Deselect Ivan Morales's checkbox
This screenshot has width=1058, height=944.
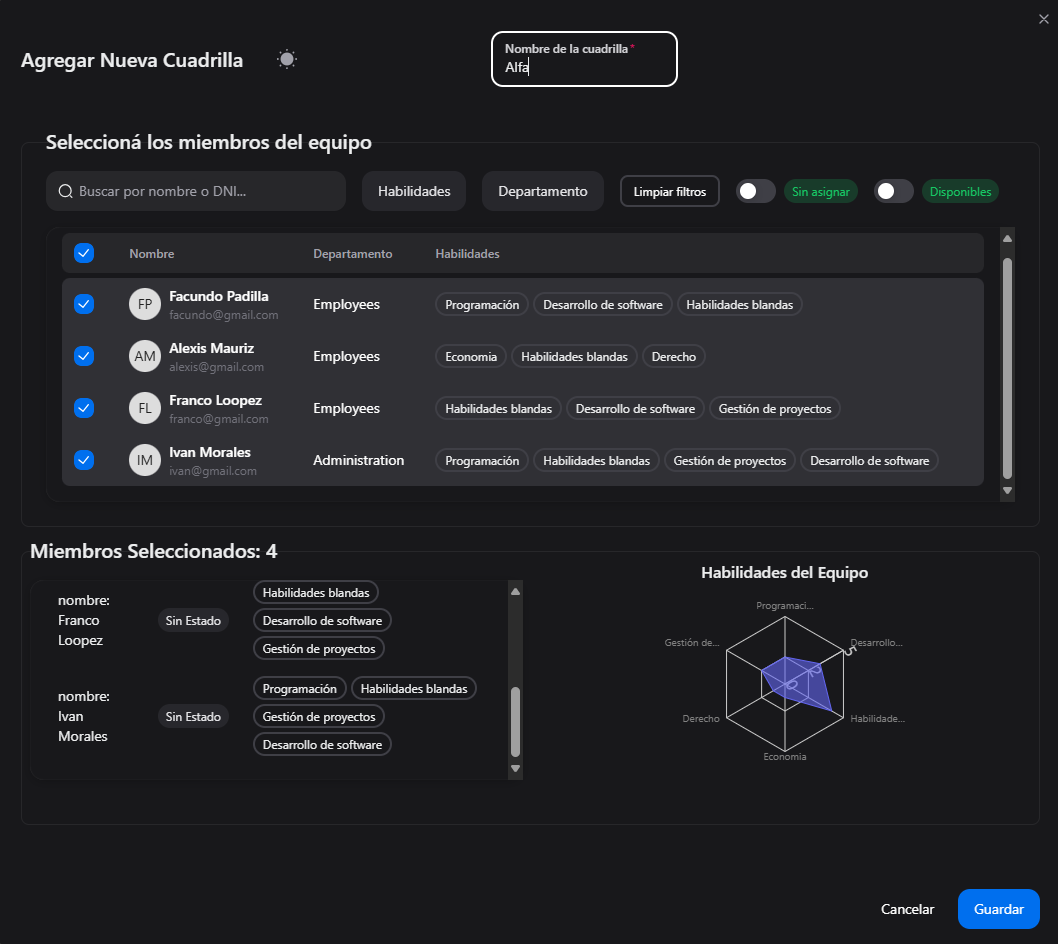84,460
